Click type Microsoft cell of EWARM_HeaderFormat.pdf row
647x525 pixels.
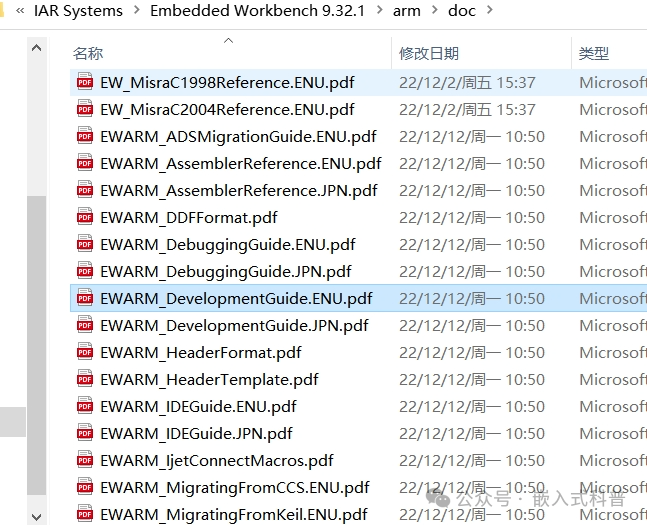click(x=613, y=353)
